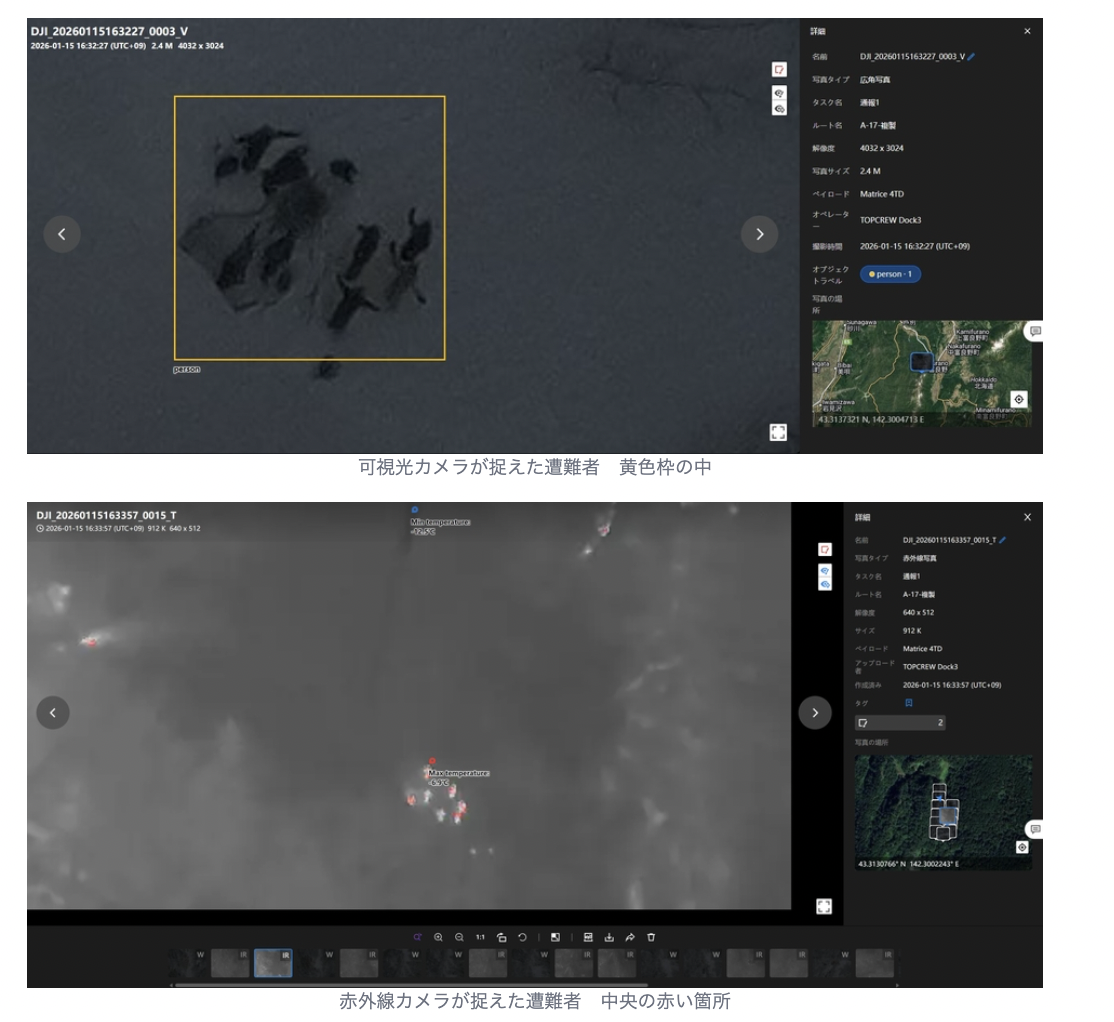
Task: Click the download icon in bottom toolbar
Action: (x=609, y=937)
